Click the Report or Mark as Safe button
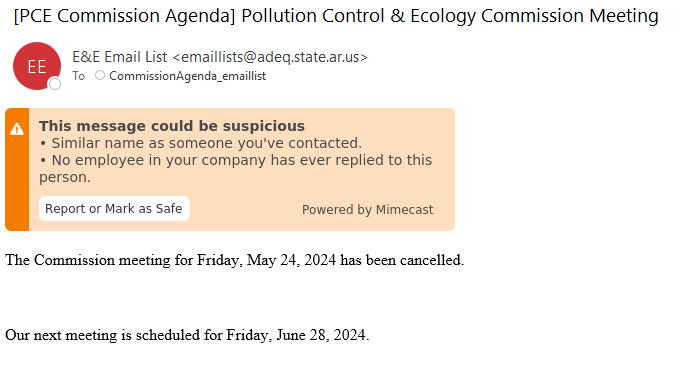Viewport: 681px width, 365px height. tap(114, 209)
